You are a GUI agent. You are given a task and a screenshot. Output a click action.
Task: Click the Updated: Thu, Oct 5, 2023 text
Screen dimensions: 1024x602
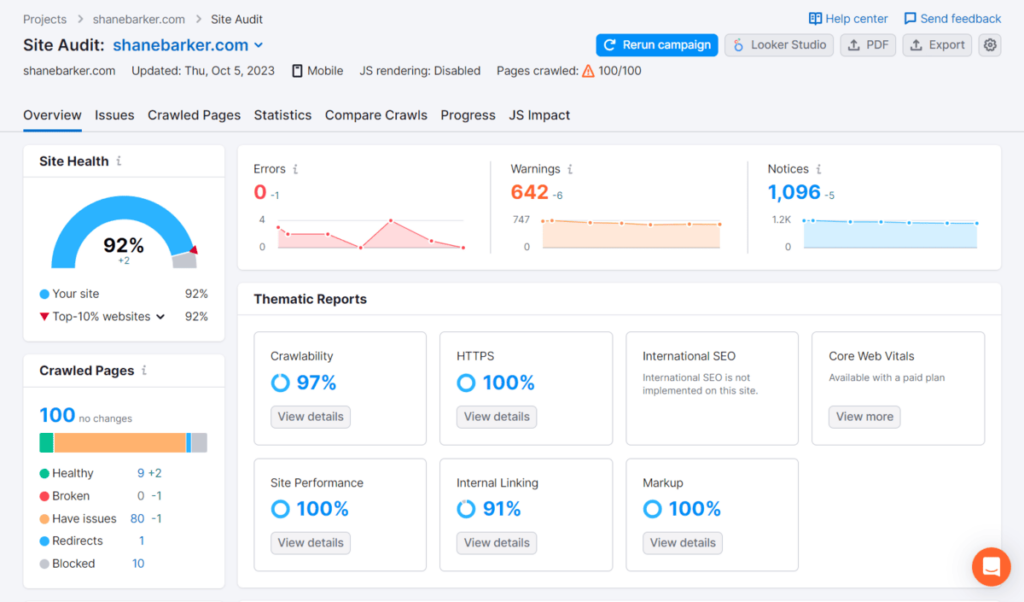[x=203, y=71]
